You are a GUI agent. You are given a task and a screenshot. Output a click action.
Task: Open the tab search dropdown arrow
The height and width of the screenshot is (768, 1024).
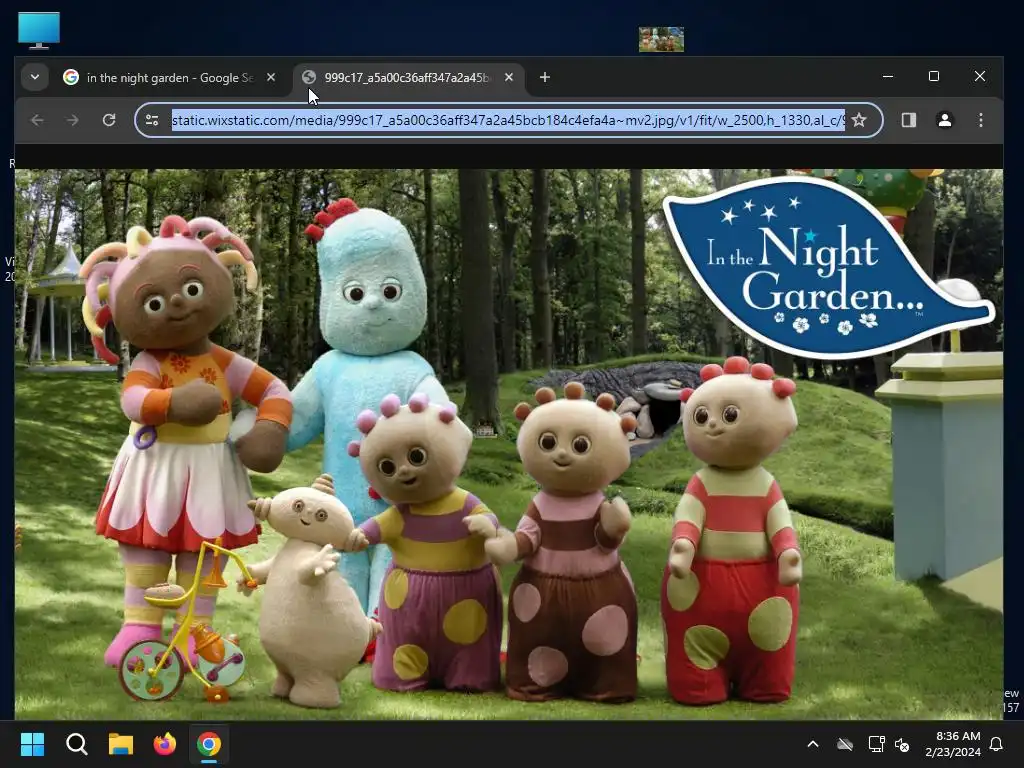point(35,77)
